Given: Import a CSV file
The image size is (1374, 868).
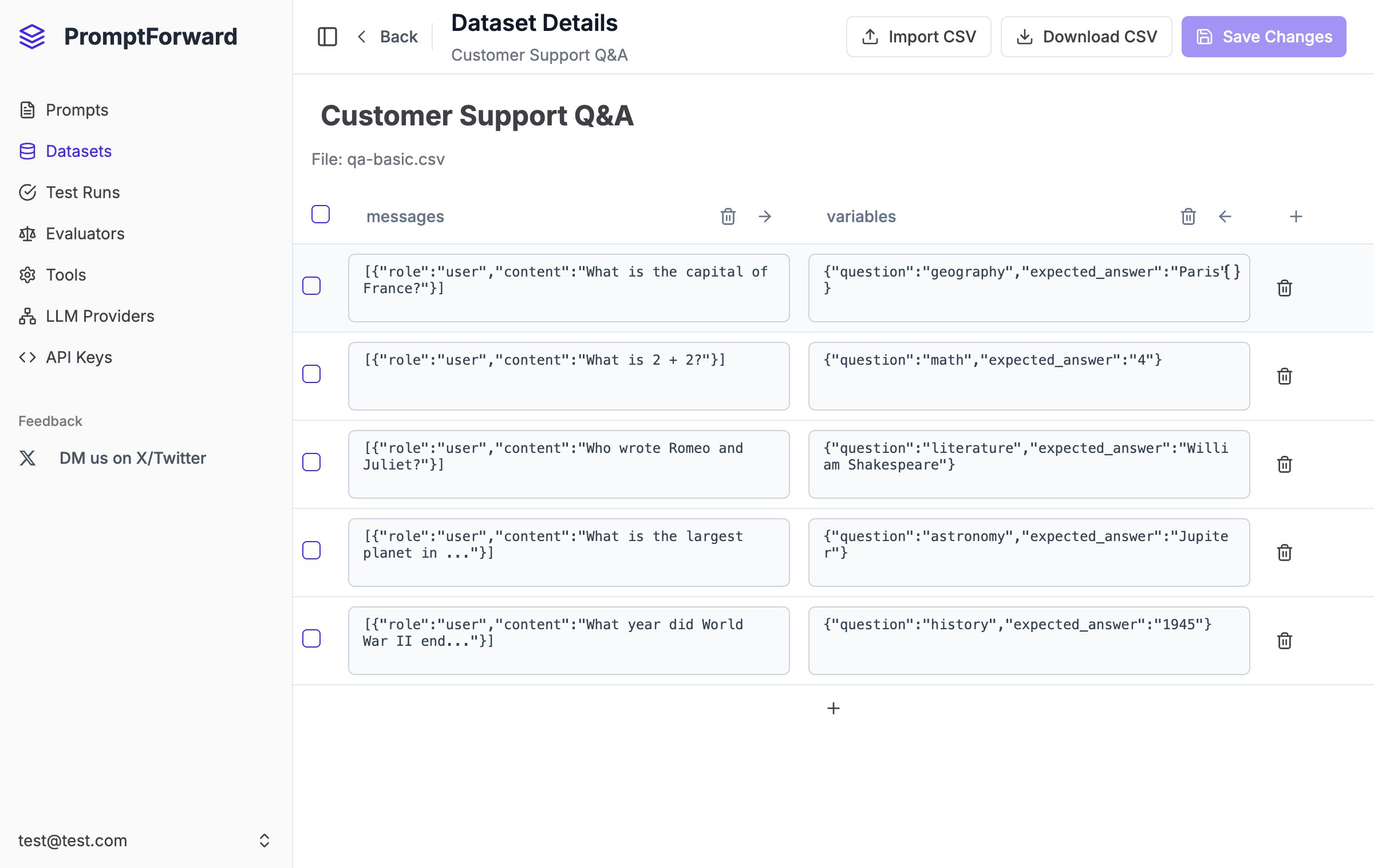Looking at the screenshot, I should (x=918, y=36).
